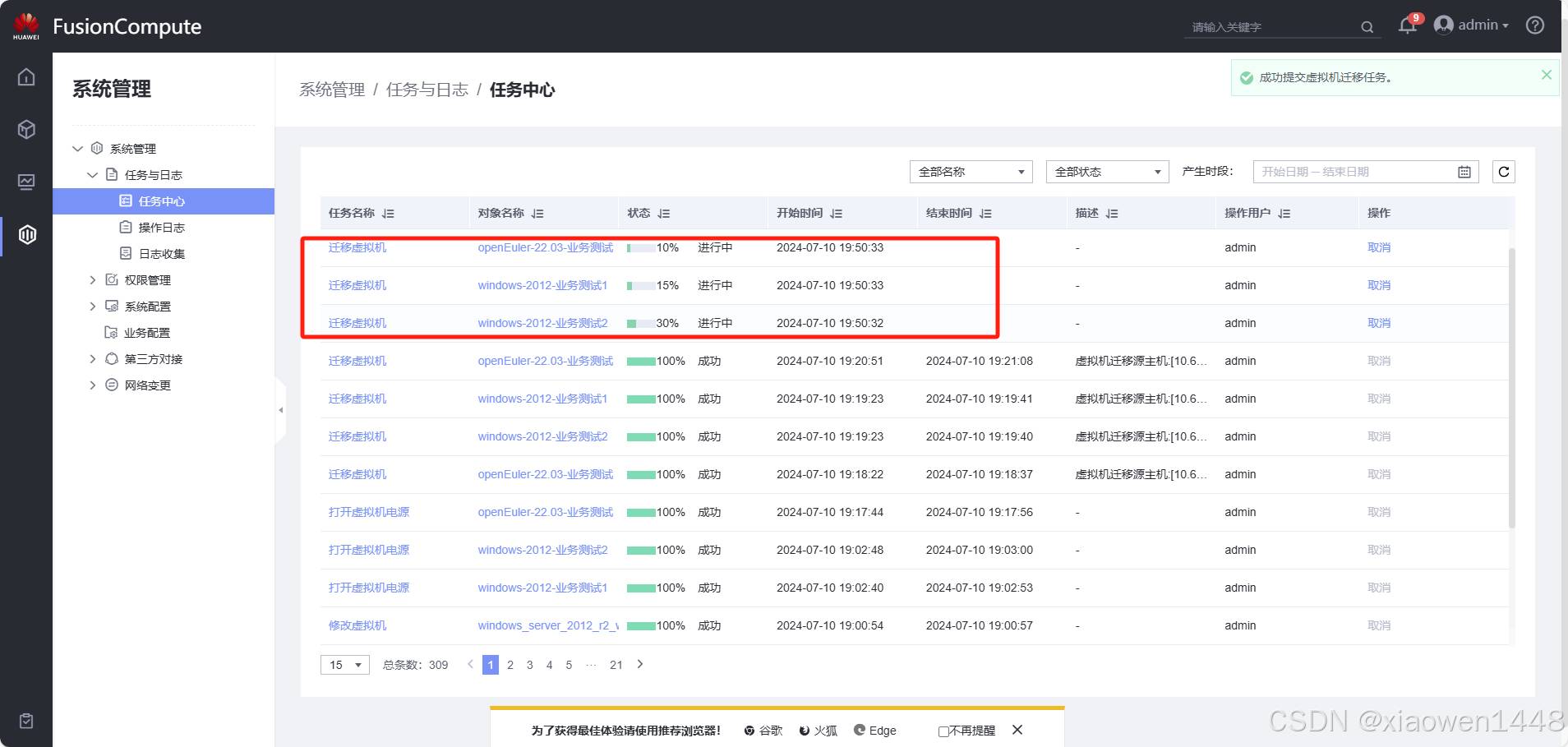Image resolution: width=1568 pixels, height=747 pixels.
Task: Open the monitoring chart sidebar icon
Action: [26, 182]
